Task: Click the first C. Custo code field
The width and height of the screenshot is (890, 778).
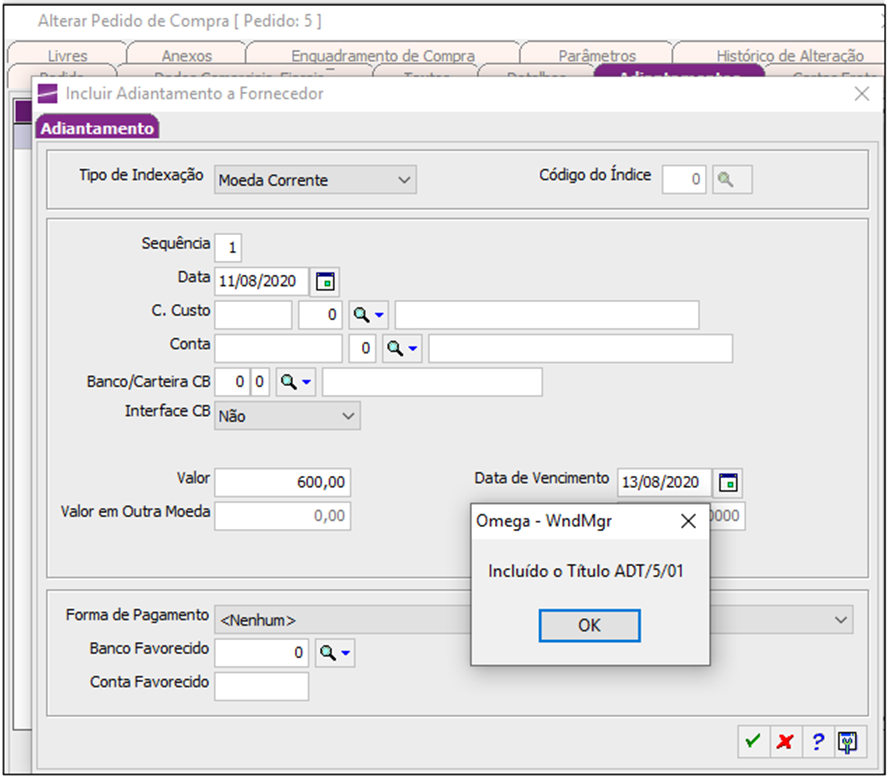Action: coord(253,314)
